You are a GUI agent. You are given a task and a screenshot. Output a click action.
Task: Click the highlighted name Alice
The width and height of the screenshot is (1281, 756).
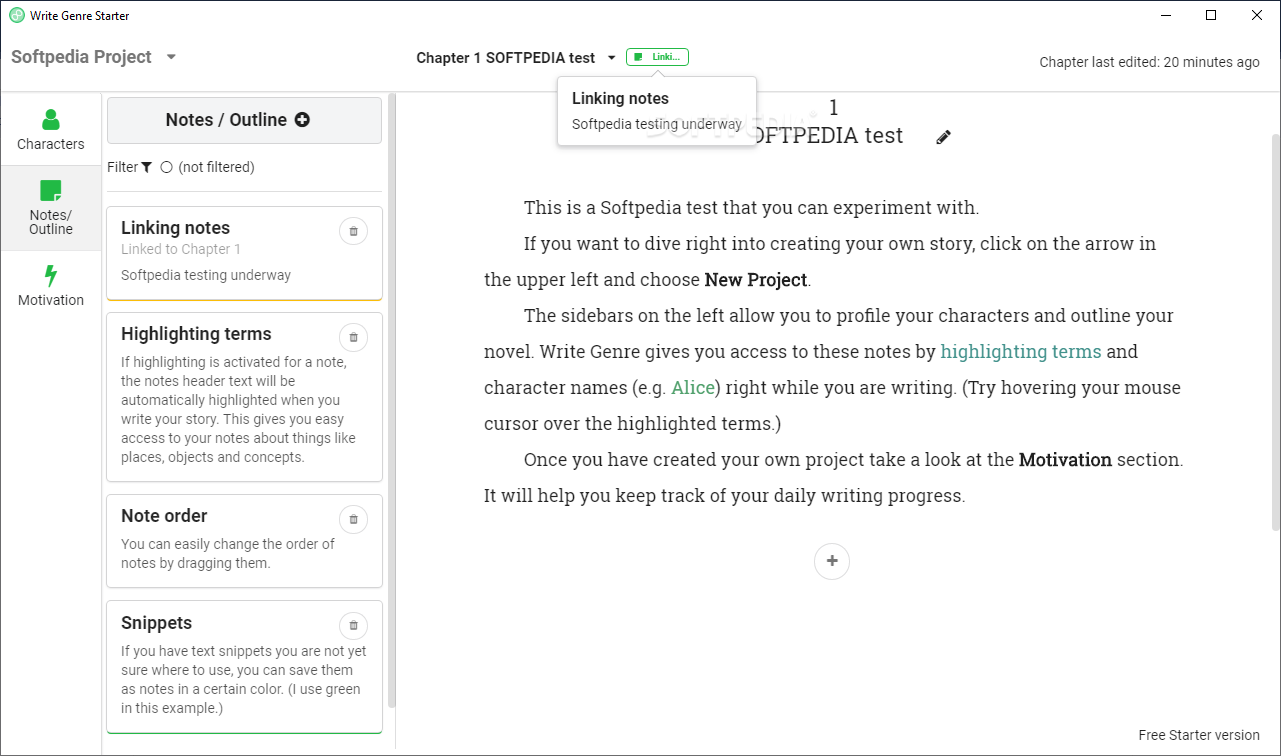[x=694, y=388]
